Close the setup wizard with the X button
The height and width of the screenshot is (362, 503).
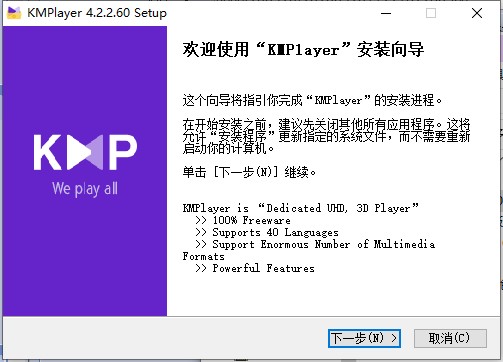tap(477, 13)
